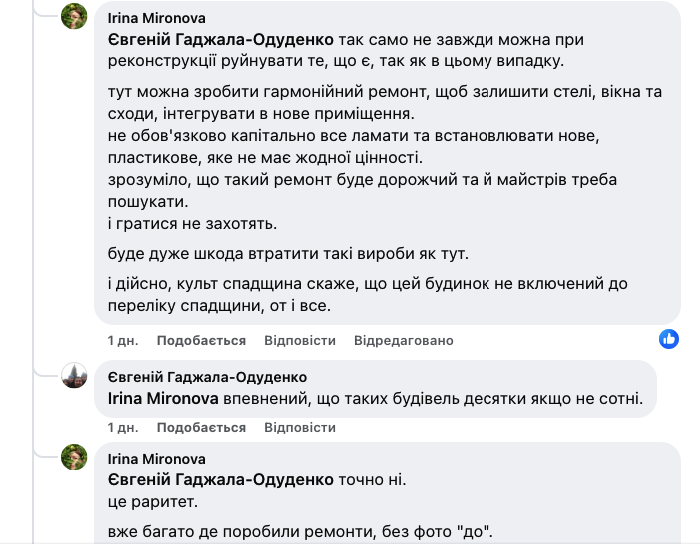
Task: Click the timestamp under the "впевнений" comment
Action: pyautogui.click(x=122, y=428)
